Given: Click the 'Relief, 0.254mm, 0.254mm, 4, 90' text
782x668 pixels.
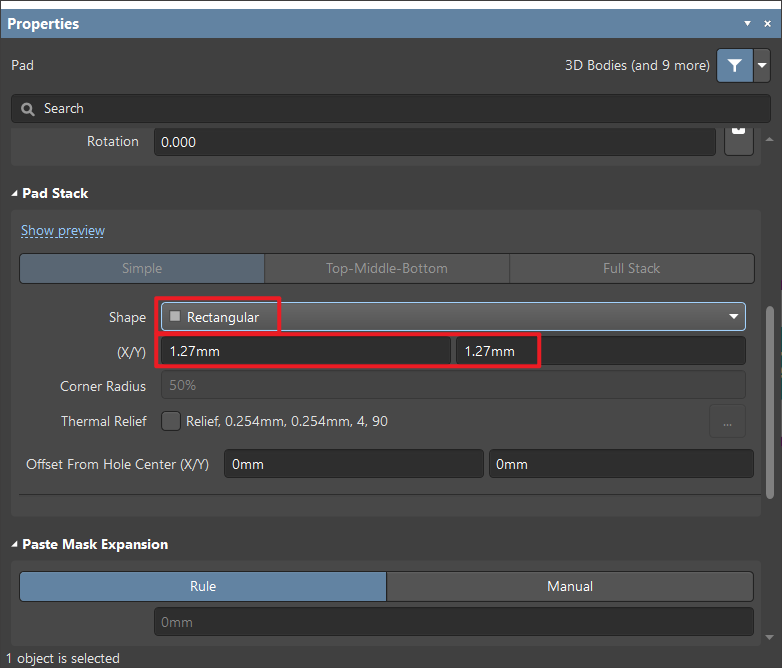Looking at the screenshot, I should [287, 422].
